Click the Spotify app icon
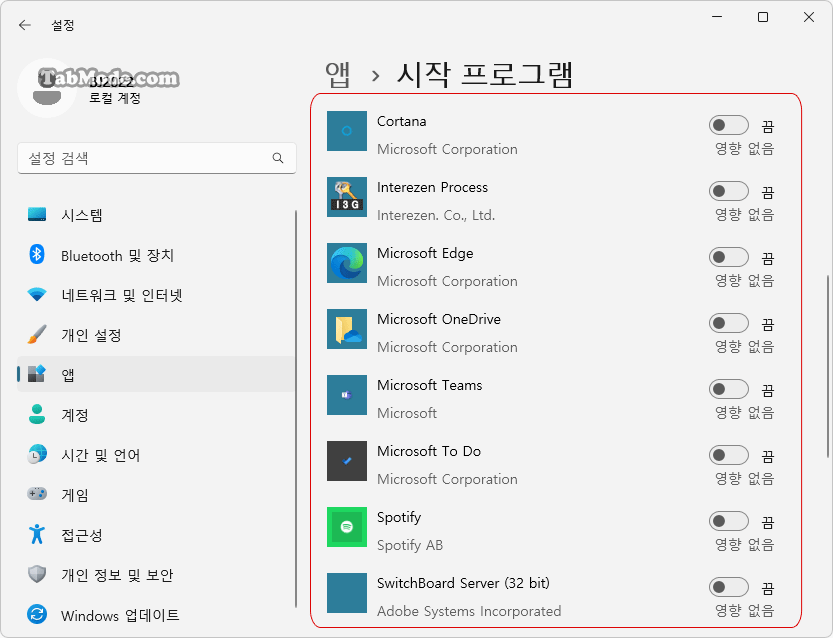 [x=347, y=527]
